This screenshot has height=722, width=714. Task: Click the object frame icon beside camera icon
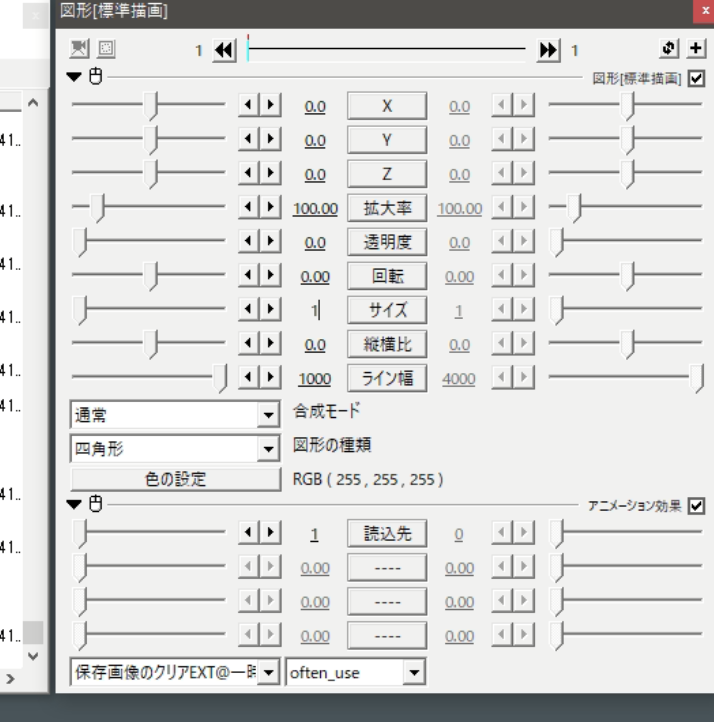(106, 48)
